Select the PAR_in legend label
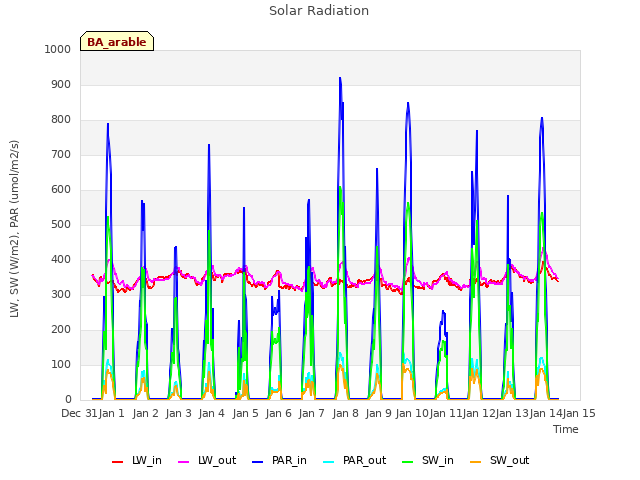Screen dimensions: 640x480 pos(289,460)
